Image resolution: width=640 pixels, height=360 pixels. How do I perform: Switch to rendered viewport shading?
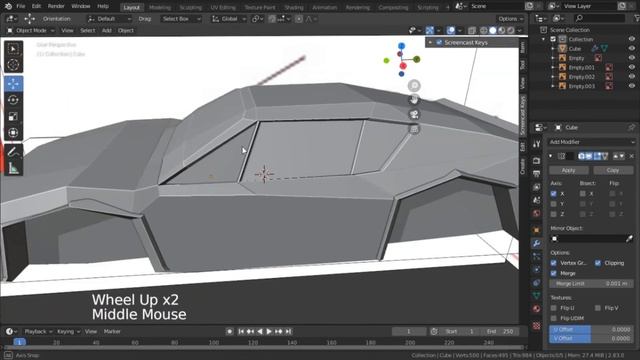coord(511,30)
